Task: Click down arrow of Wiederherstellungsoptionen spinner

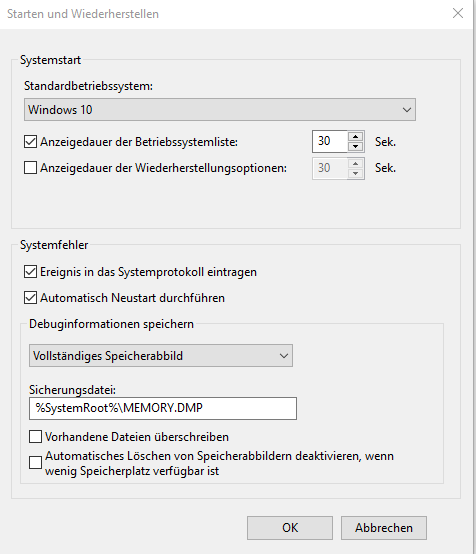Action: click(x=355, y=173)
